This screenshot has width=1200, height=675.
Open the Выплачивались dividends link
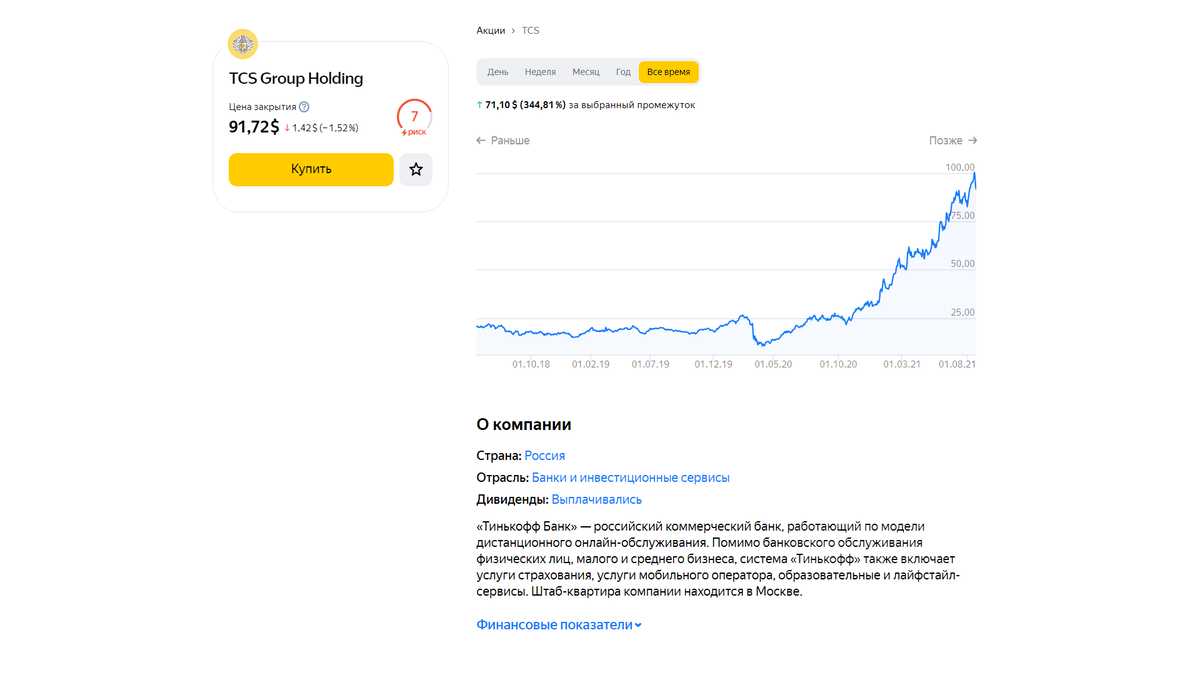tap(597, 499)
